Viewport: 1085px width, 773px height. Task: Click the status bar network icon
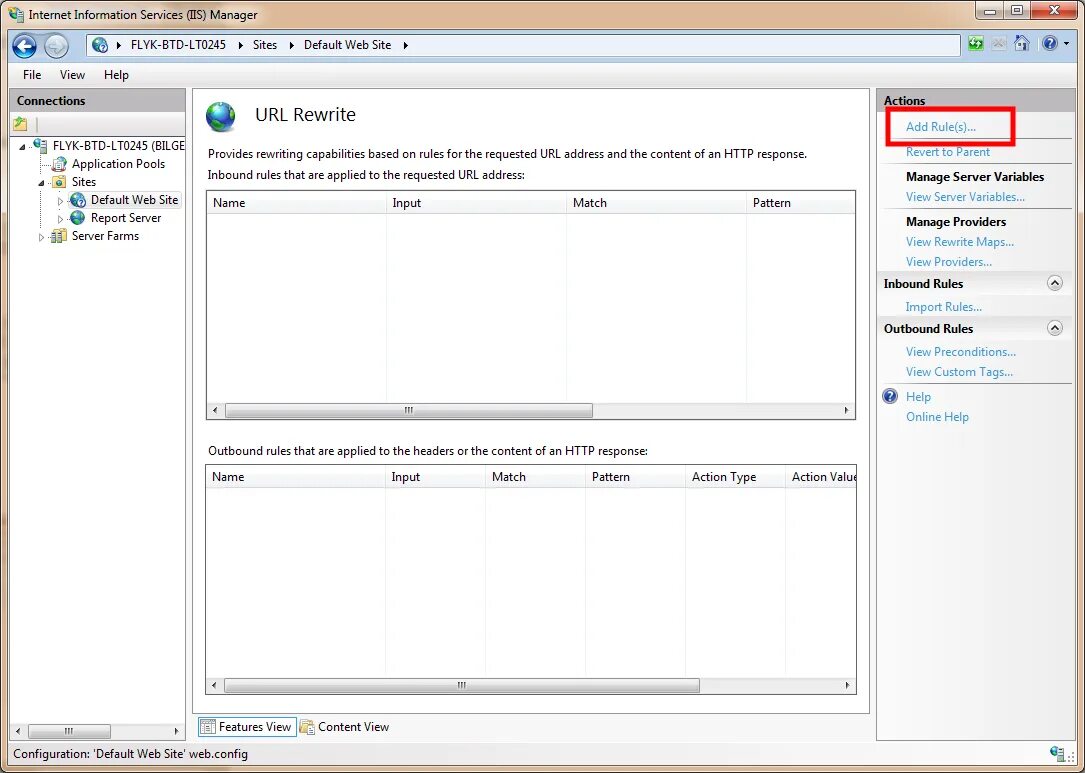click(1057, 754)
